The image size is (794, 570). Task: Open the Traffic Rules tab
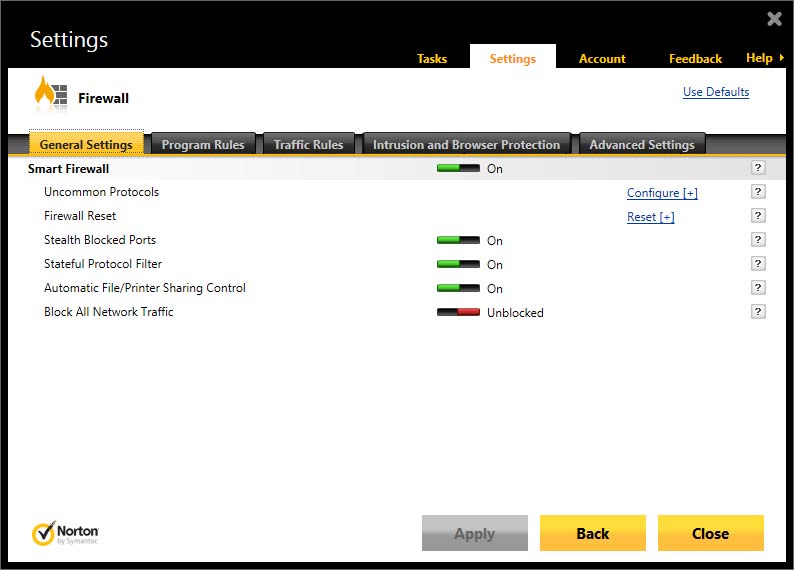[x=308, y=144]
